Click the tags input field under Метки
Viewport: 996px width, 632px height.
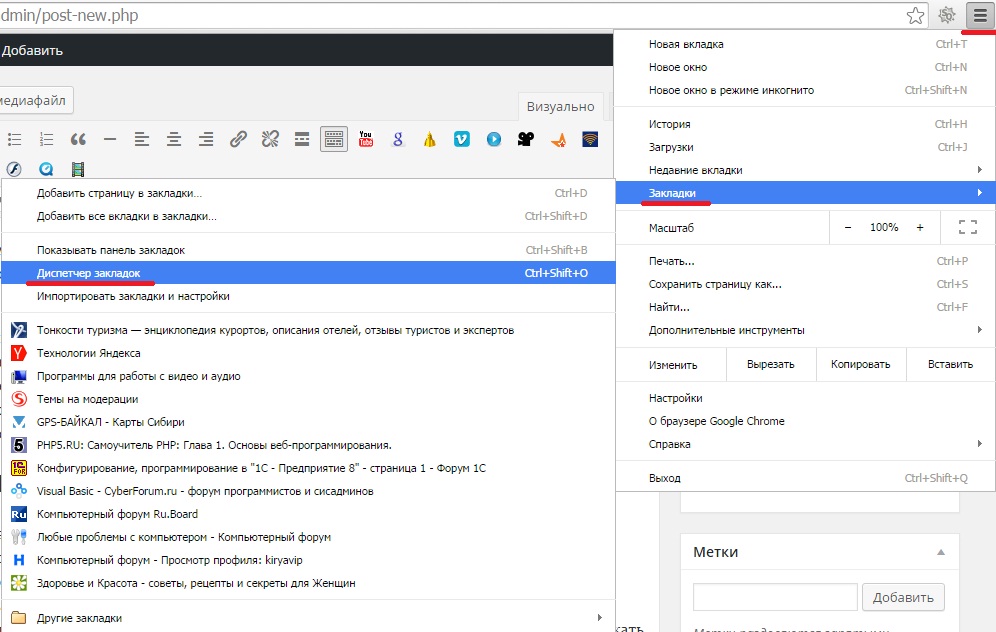point(775,597)
